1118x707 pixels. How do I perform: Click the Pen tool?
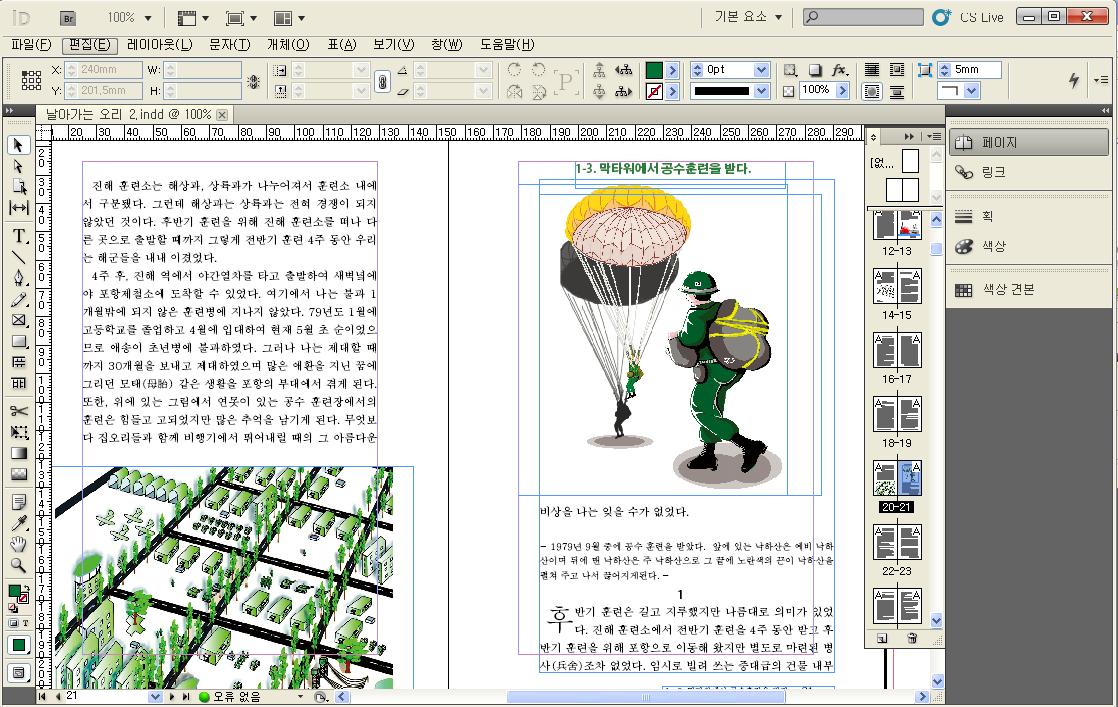pyautogui.click(x=18, y=278)
